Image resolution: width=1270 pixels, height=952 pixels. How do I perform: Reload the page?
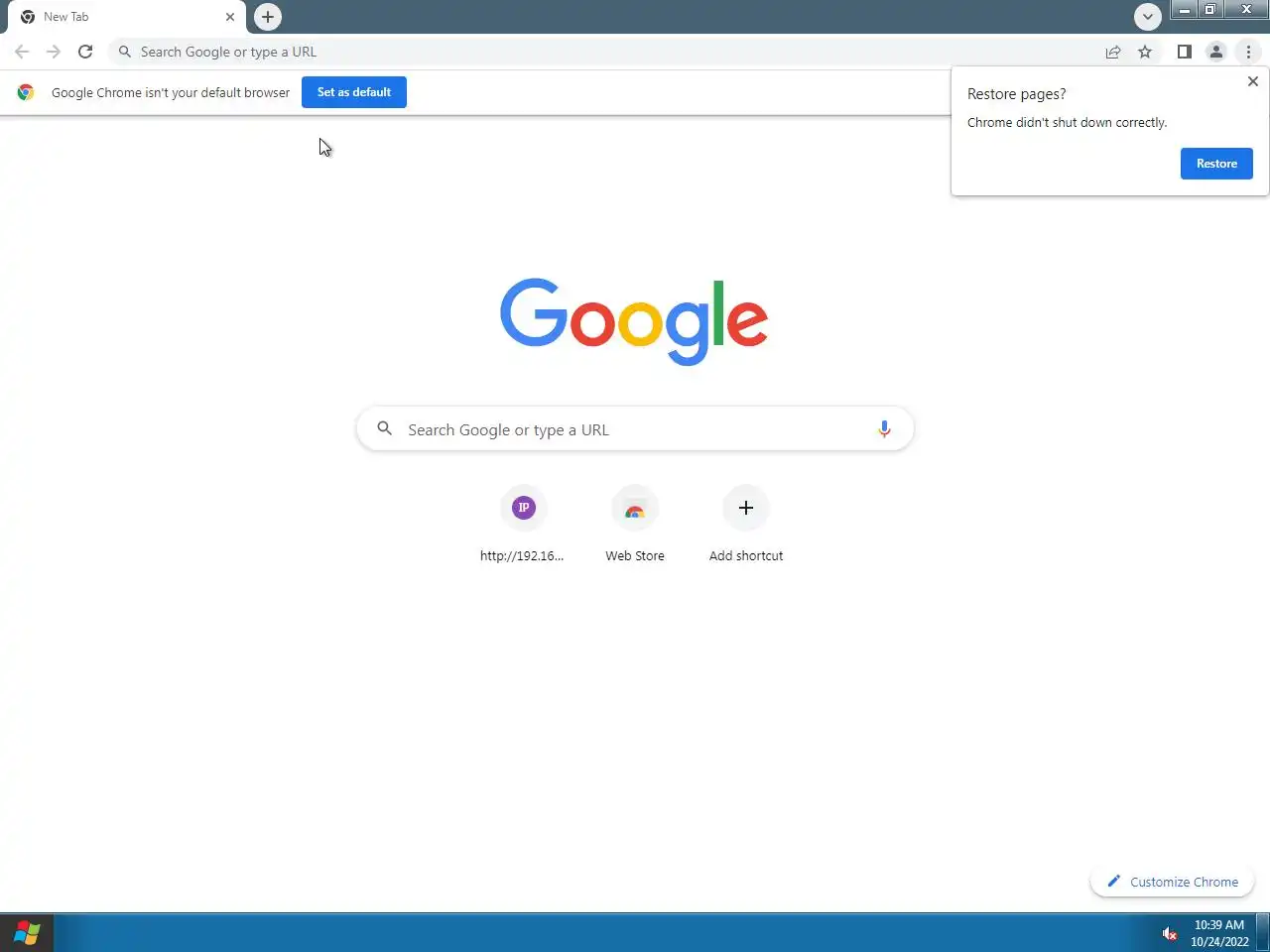click(85, 52)
